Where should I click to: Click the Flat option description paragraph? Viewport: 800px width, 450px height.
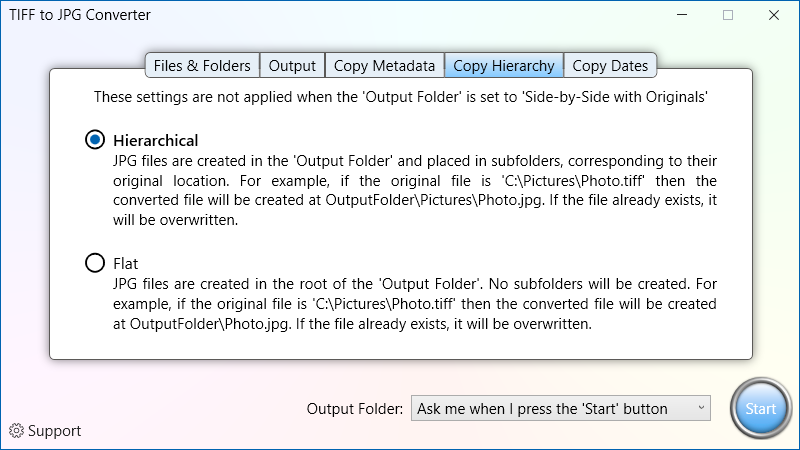click(x=415, y=304)
